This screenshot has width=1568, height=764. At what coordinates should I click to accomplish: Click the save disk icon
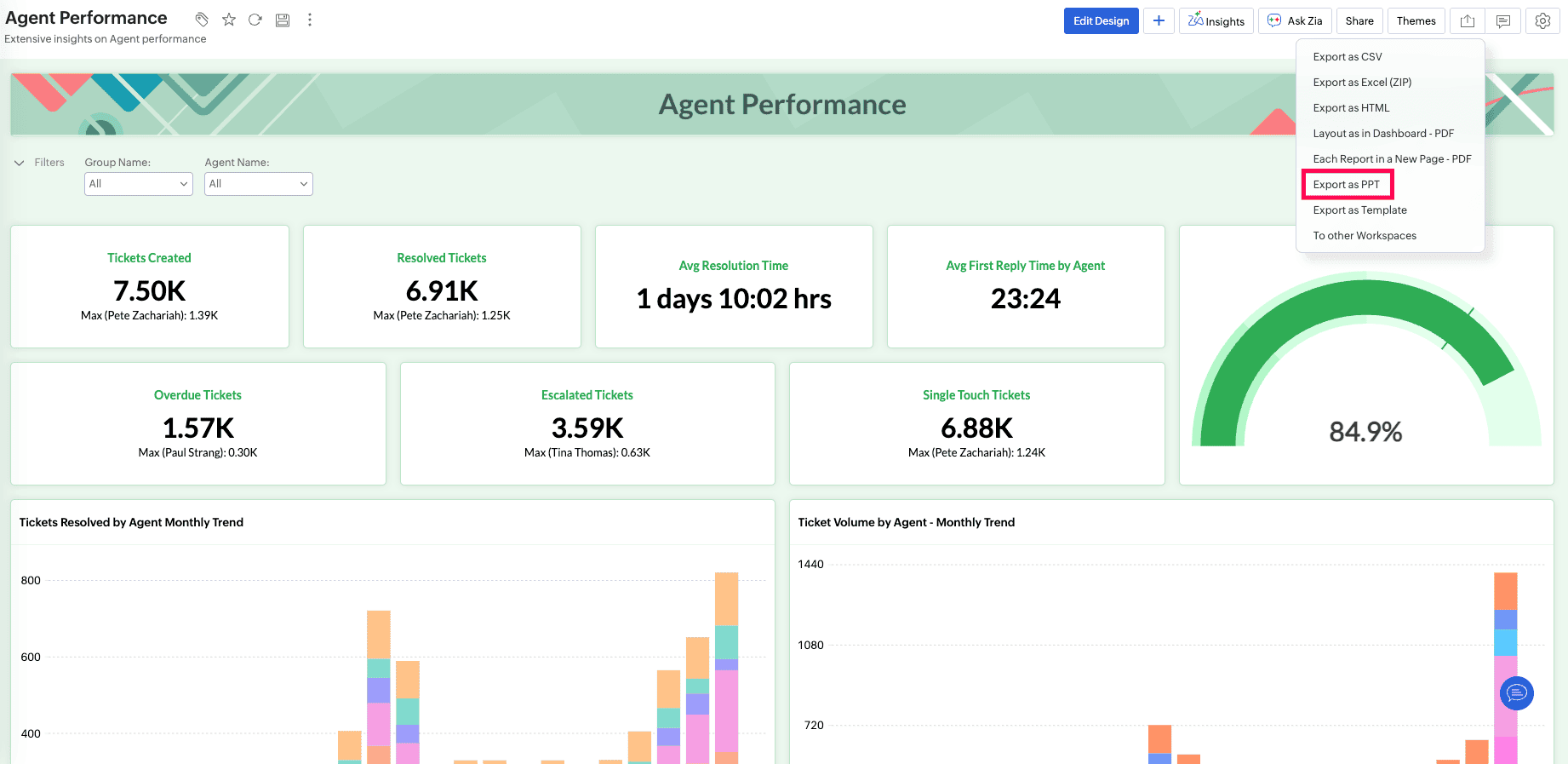[x=283, y=20]
